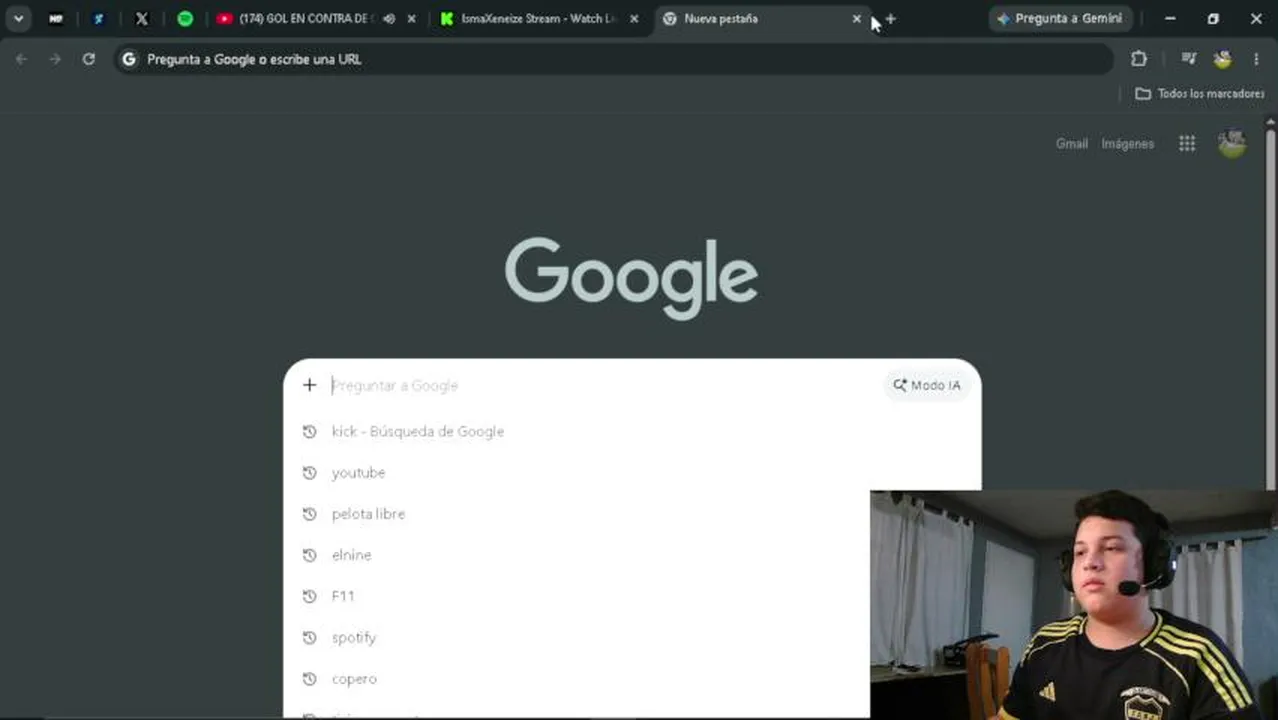Click the history icon beside 'pelota libre'
The height and width of the screenshot is (720, 1278).
(310, 513)
